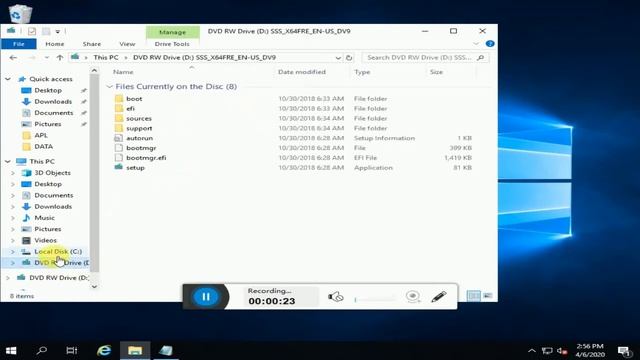This screenshot has width=640, height=360.
Task: Pause the screen recording
Action: click(x=206, y=297)
